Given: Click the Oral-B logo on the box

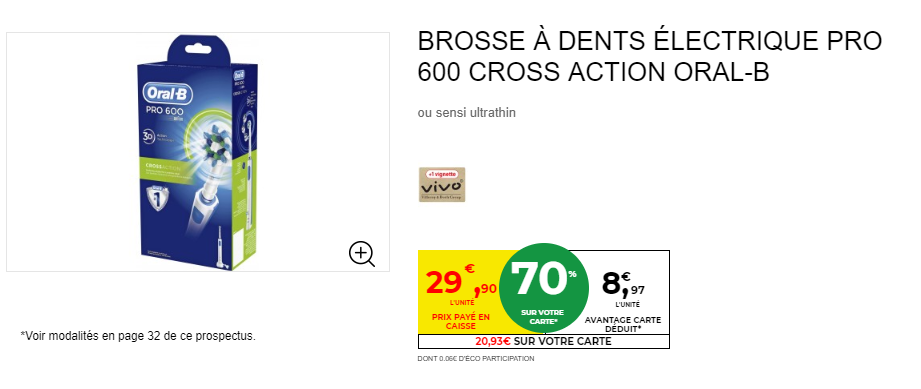Looking at the screenshot, I should (x=167, y=95).
